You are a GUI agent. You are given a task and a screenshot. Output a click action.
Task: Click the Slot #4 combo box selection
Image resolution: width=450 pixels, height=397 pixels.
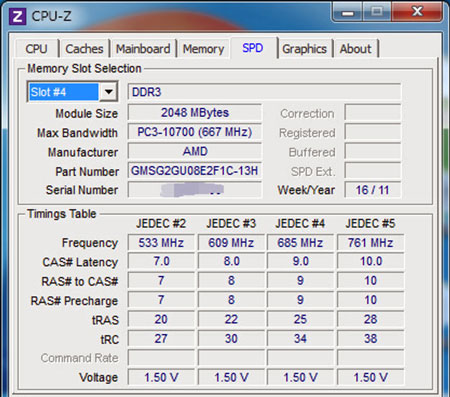(x=64, y=91)
